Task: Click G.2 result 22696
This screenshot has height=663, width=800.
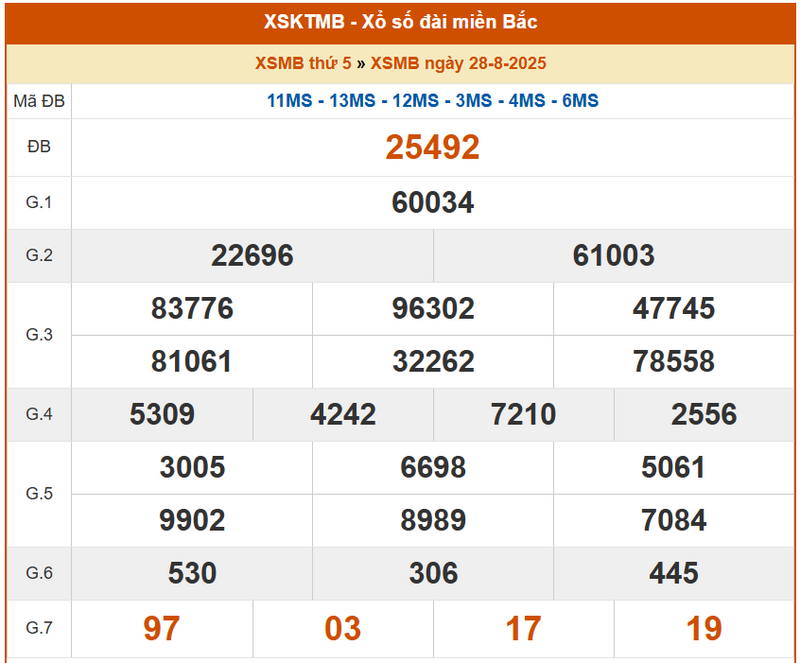Action: tap(252, 256)
